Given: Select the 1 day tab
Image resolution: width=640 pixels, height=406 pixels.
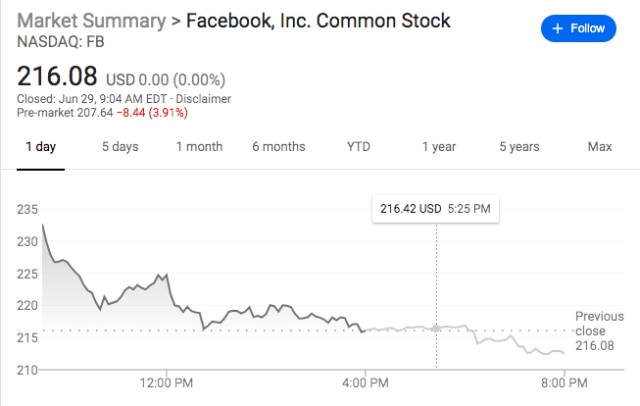Looking at the screenshot, I should pyautogui.click(x=40, y=147).
